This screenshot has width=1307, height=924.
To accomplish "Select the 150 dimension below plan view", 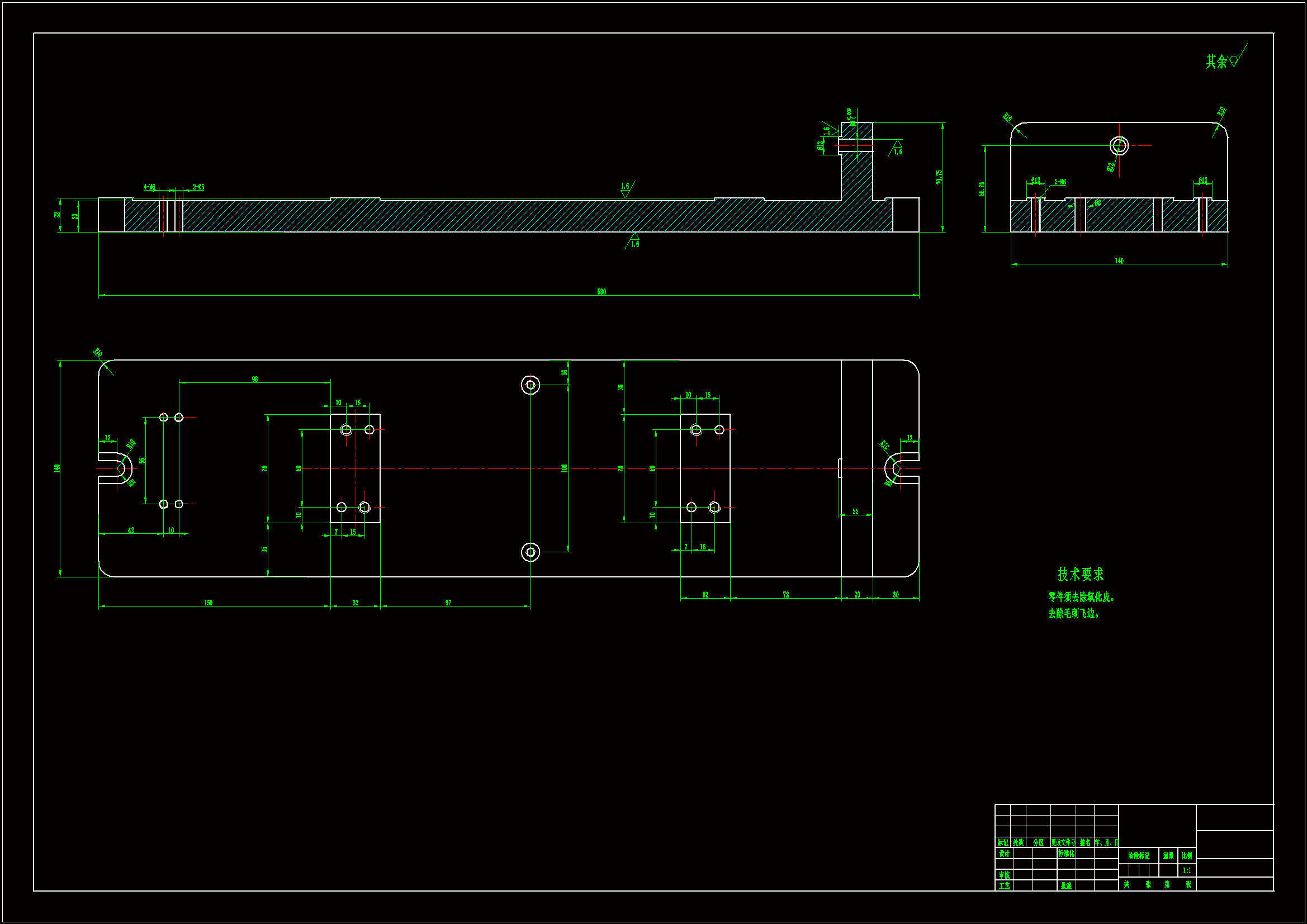I will click(208, 603).
